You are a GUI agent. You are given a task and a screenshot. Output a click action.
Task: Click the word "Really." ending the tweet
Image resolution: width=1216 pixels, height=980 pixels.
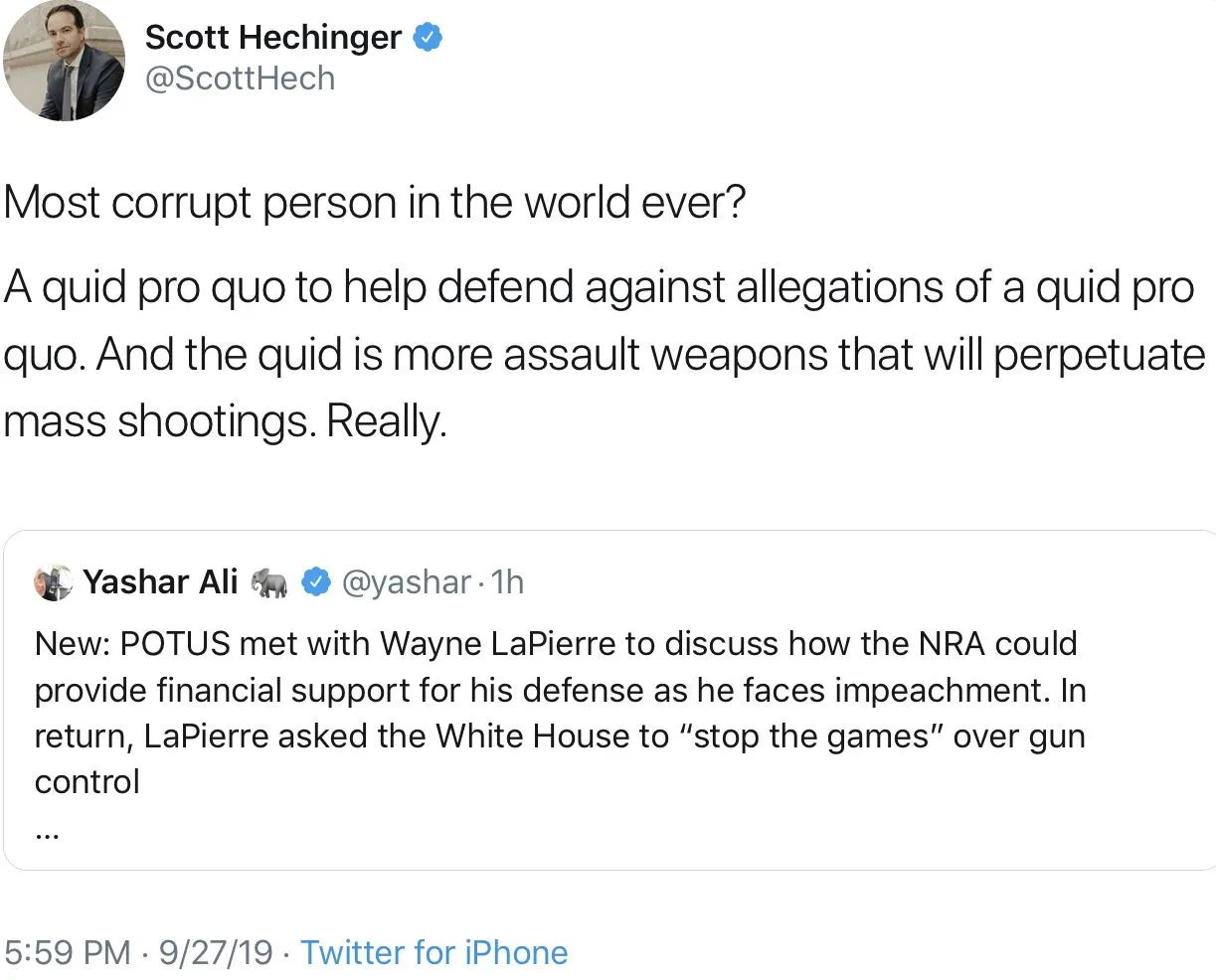point(387,421)
